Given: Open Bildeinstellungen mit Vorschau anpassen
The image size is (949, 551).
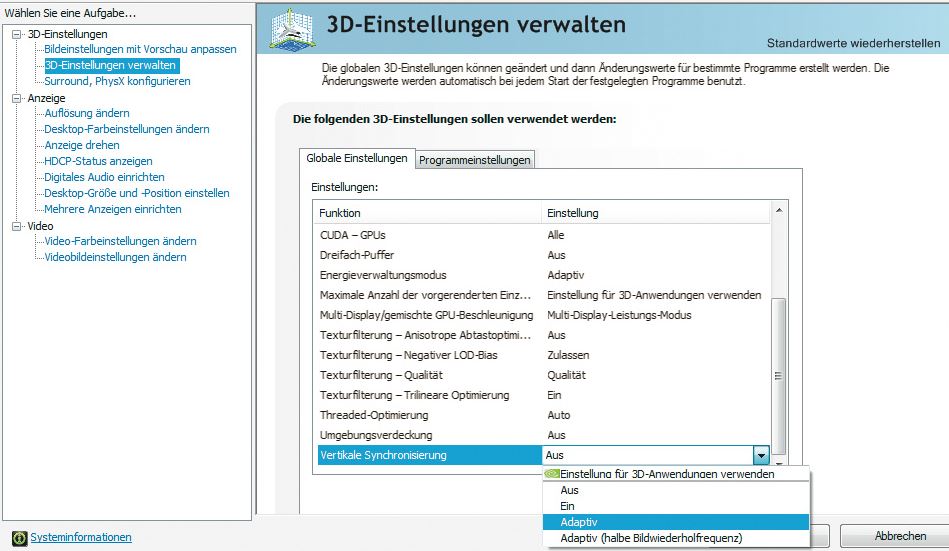Looking at the screenshot, I should tap(140, 49).
